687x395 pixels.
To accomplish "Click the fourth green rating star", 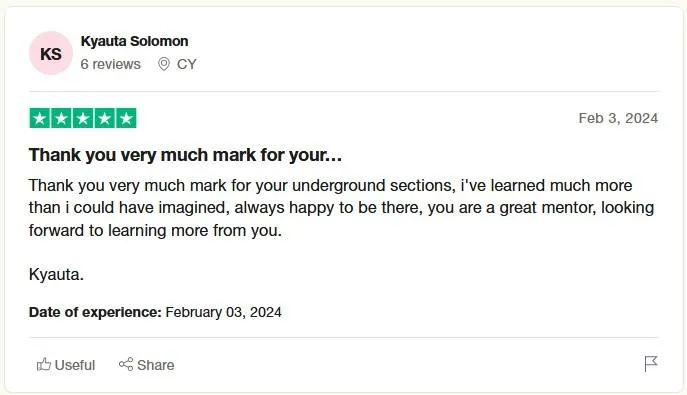I will pyautogui.click(x=105, y=118).
